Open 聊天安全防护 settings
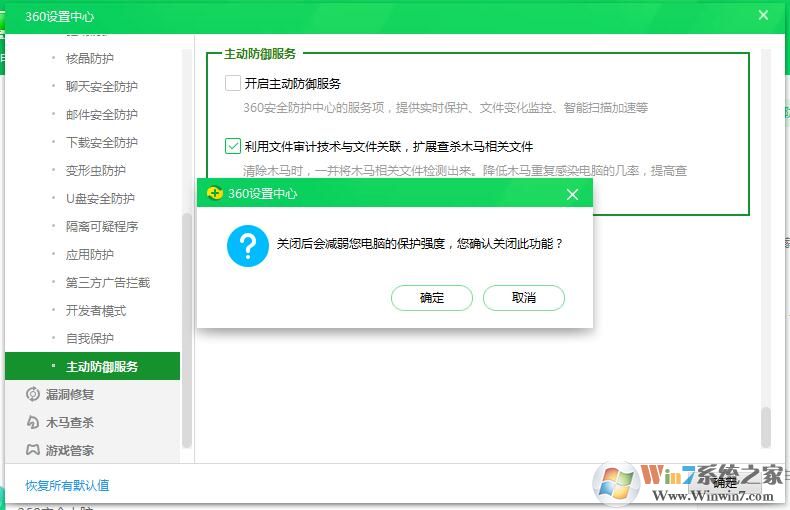Image resolution: width=790 pixels, height=510 pixels. click(x=101, y=86)
